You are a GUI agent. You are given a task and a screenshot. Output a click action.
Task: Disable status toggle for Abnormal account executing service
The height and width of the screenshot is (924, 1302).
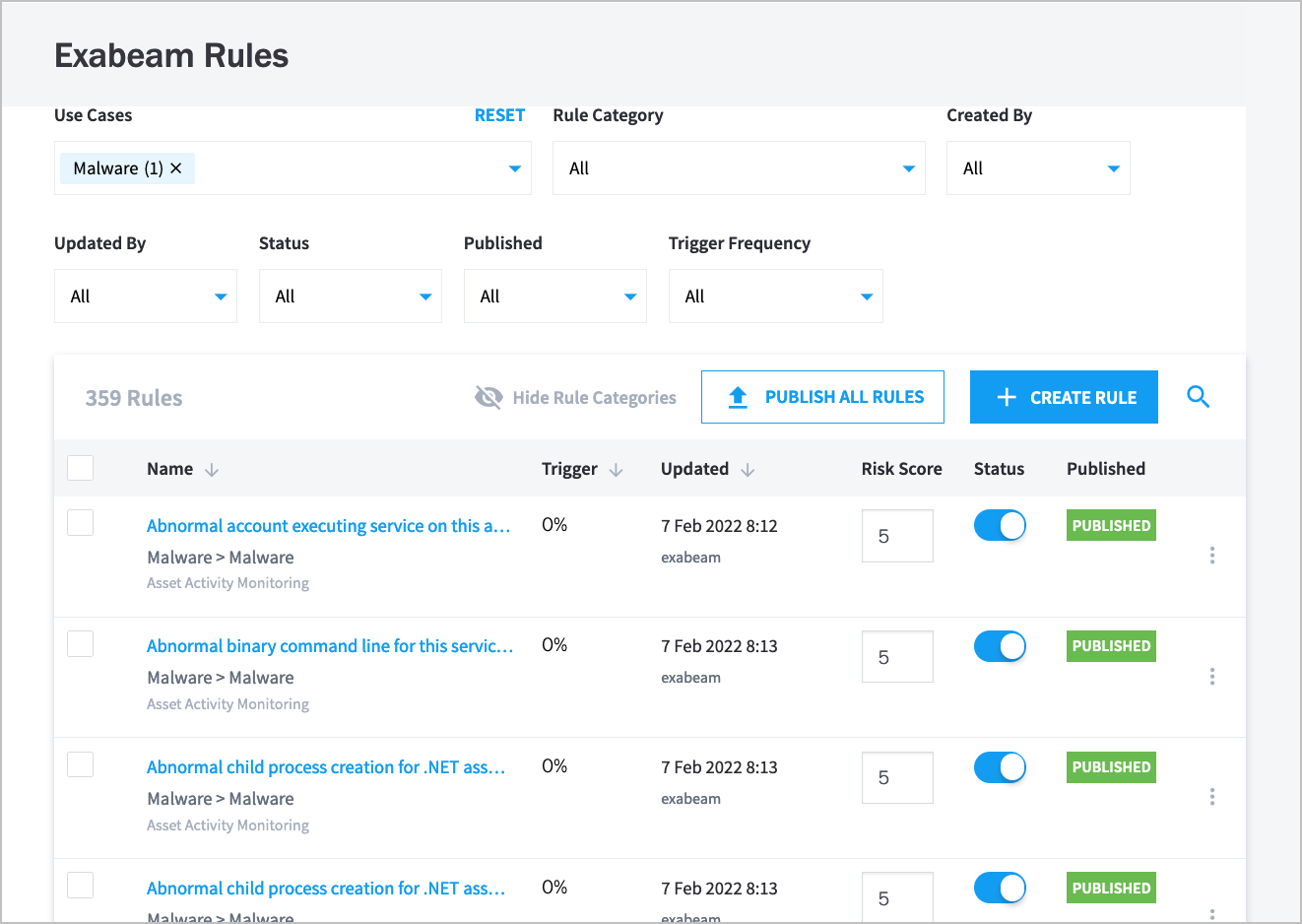click(1000, 526)
